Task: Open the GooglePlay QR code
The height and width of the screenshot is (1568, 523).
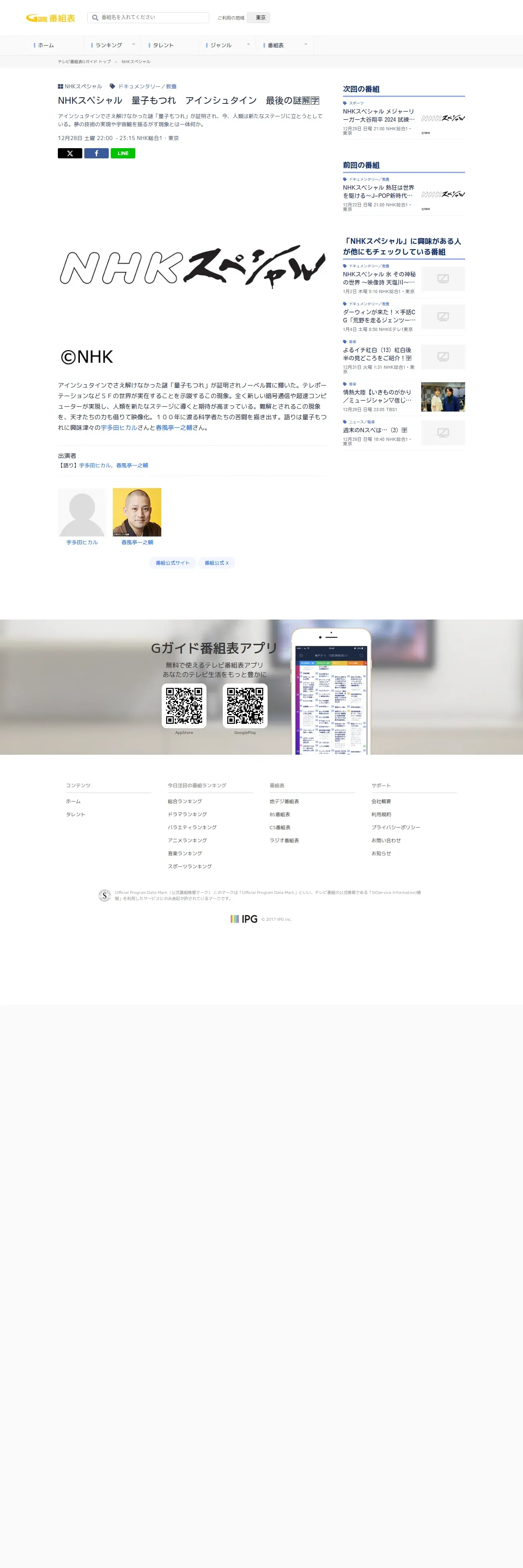Action: point(245,705)
